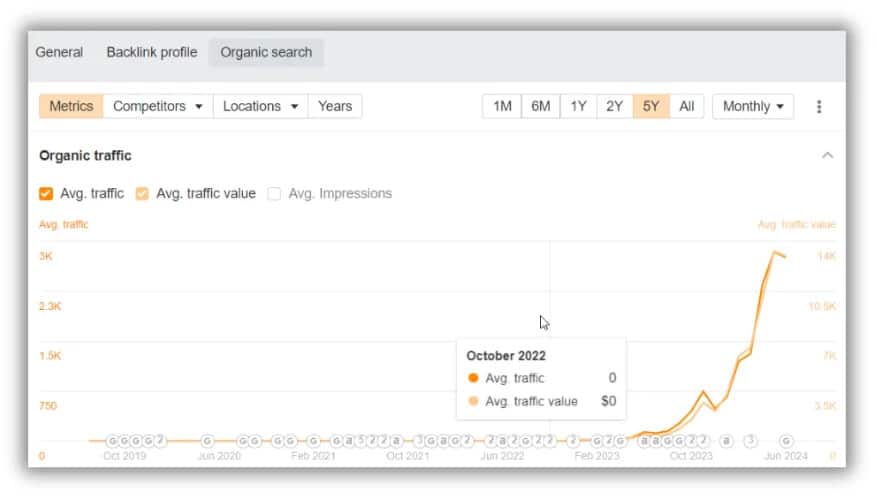
Task: Collapse the Organic traffic section chevron
Action: point(828,155)
